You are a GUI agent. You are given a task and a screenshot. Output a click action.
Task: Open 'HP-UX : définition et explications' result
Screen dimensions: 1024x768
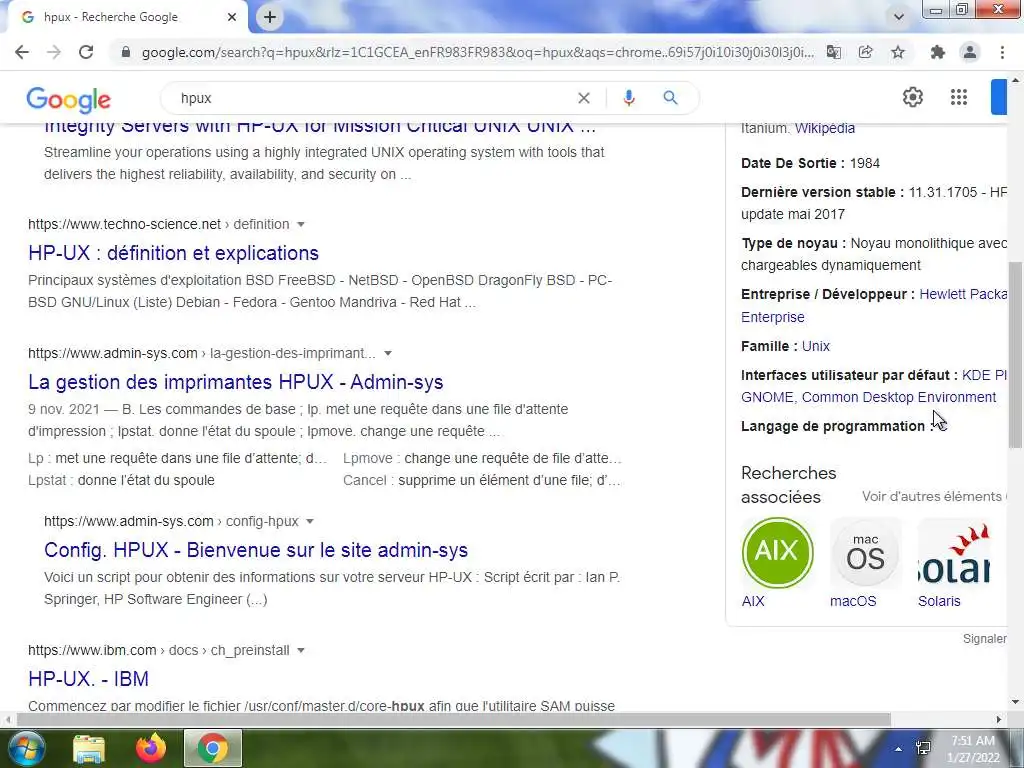173,253
